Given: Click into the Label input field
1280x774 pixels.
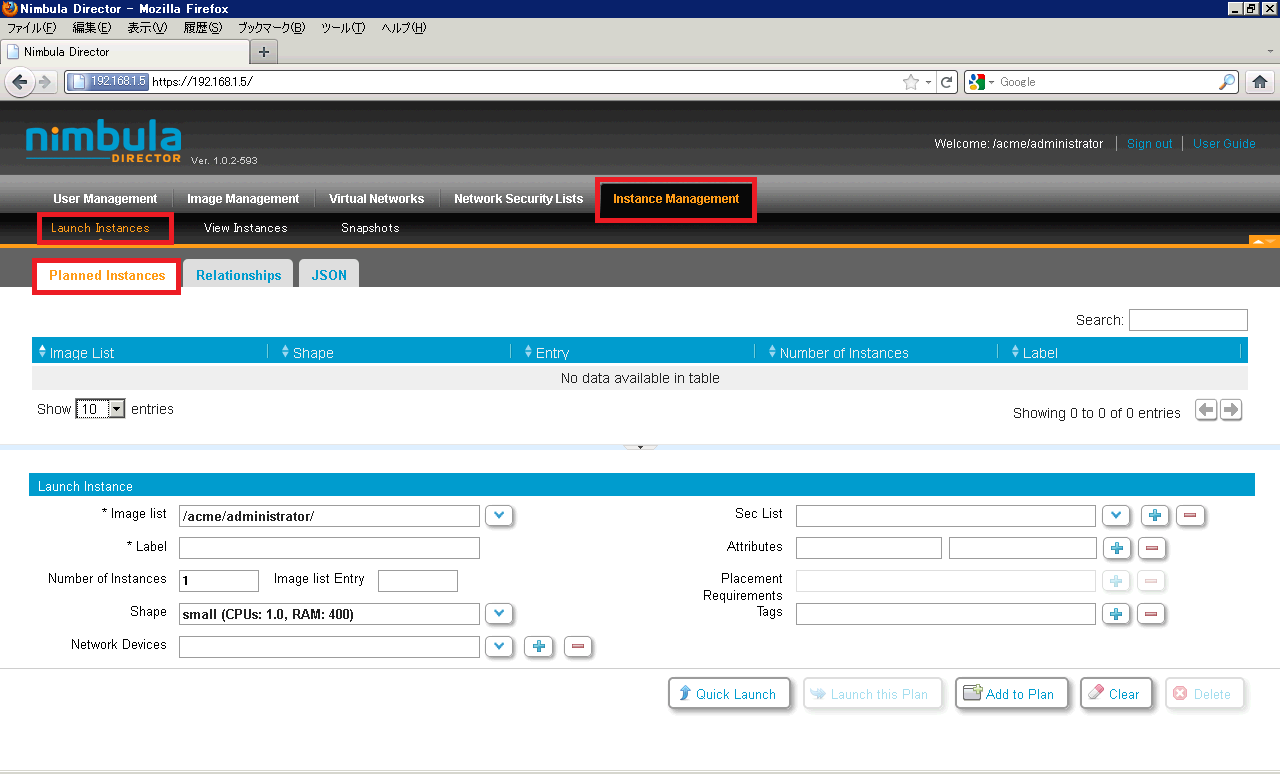Looking at the screenshot, I should 329,548.
